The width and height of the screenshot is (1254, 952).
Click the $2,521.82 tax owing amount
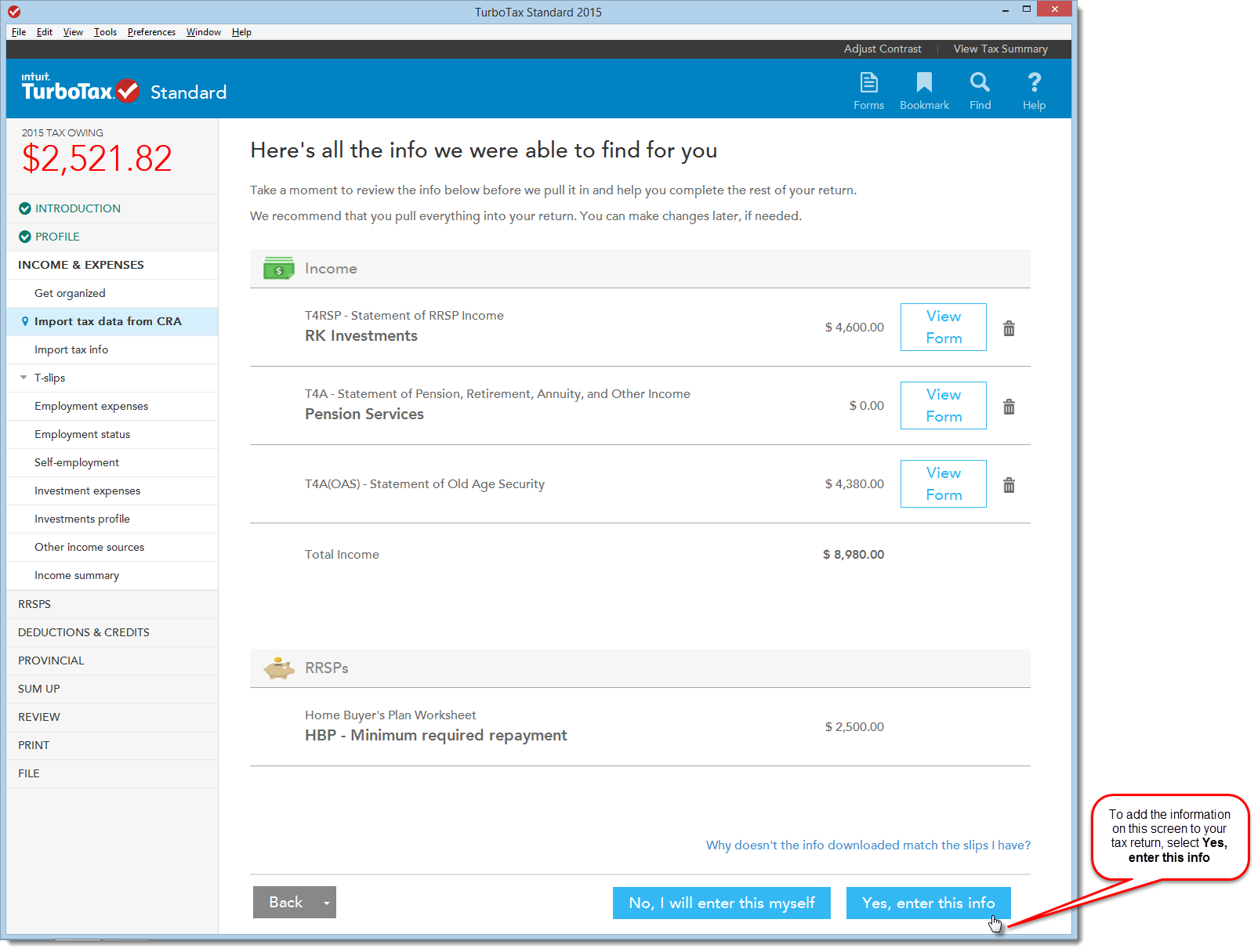click(x=96, y=159)
